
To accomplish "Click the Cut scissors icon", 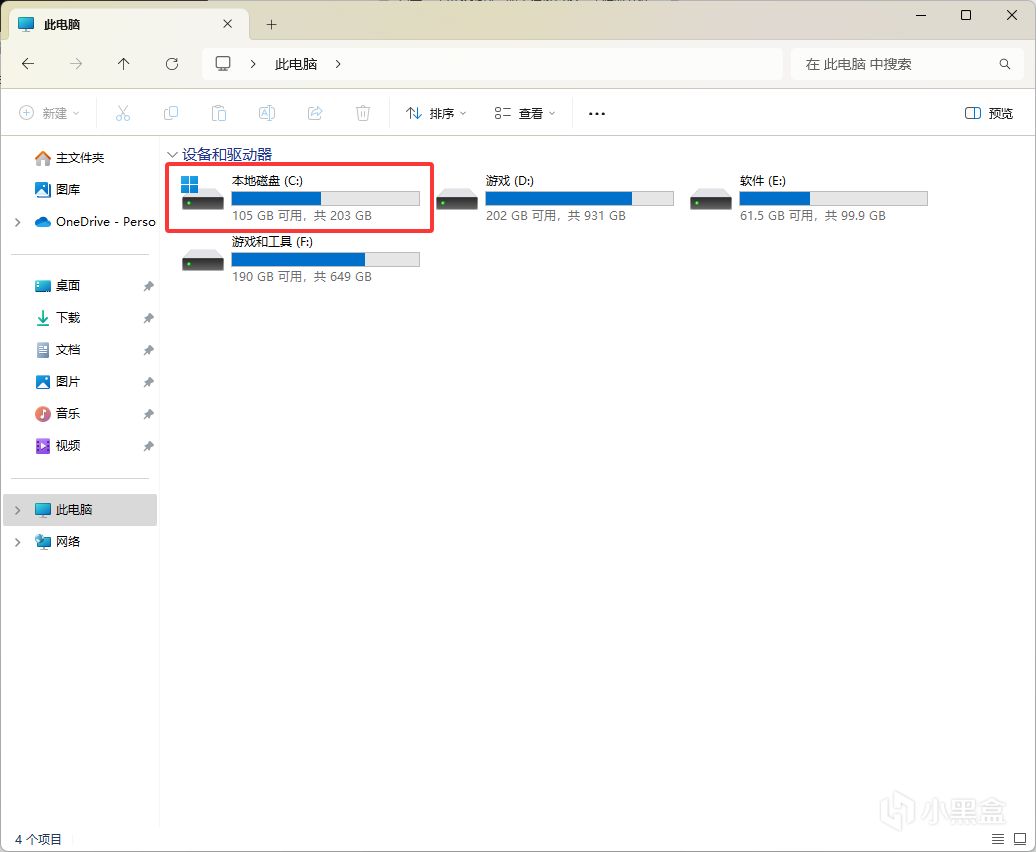I will (123, 114).
